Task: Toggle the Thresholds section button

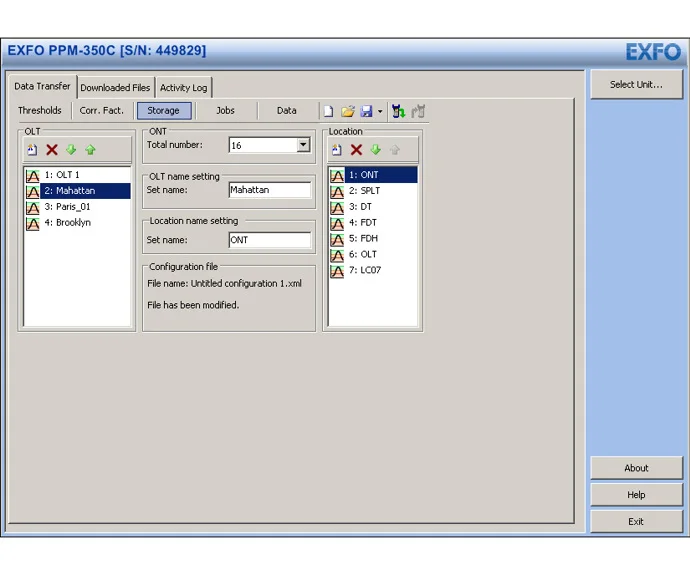Action: click(x=40, y=110)
